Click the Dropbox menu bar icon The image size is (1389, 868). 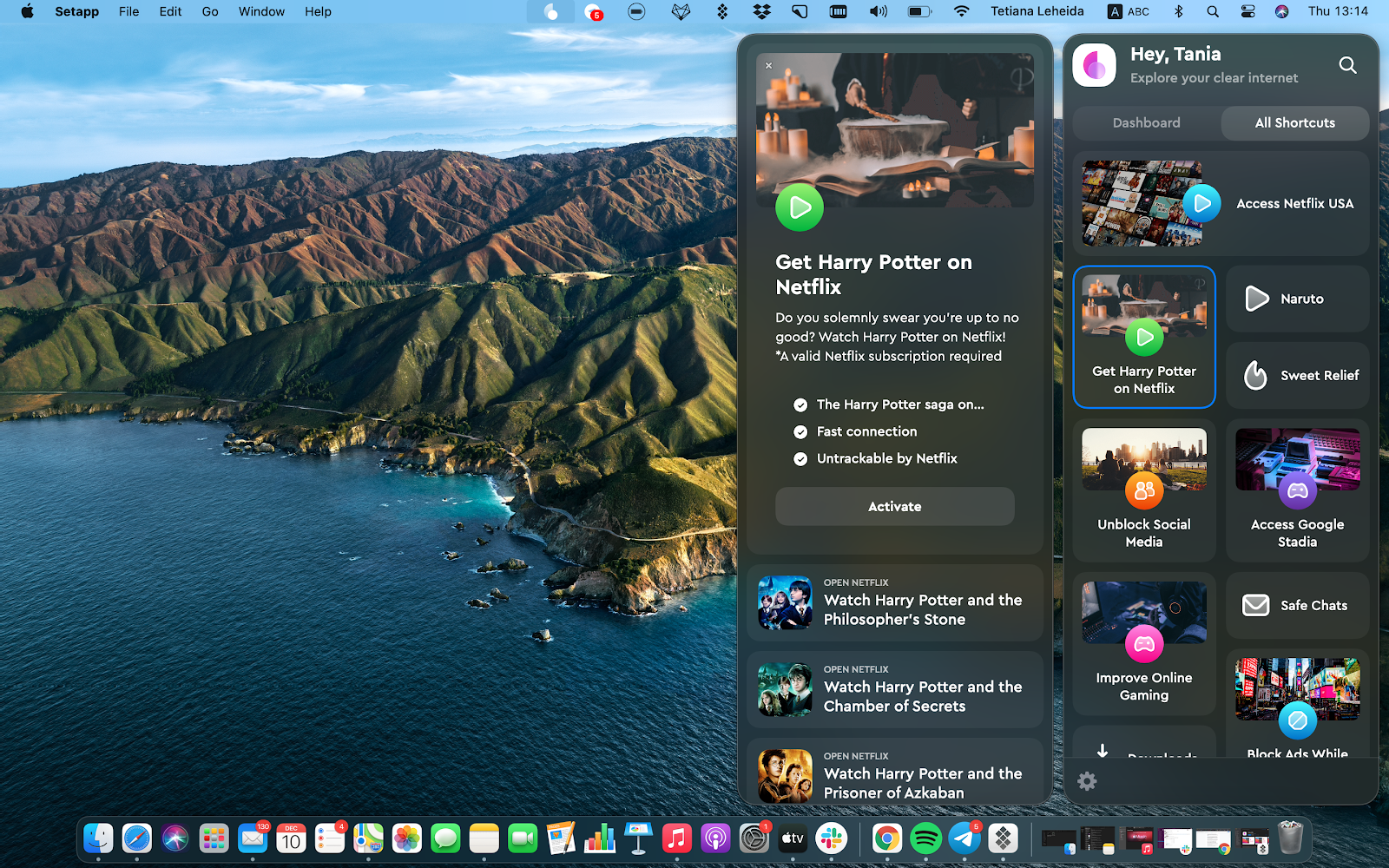tap(761, 11)
